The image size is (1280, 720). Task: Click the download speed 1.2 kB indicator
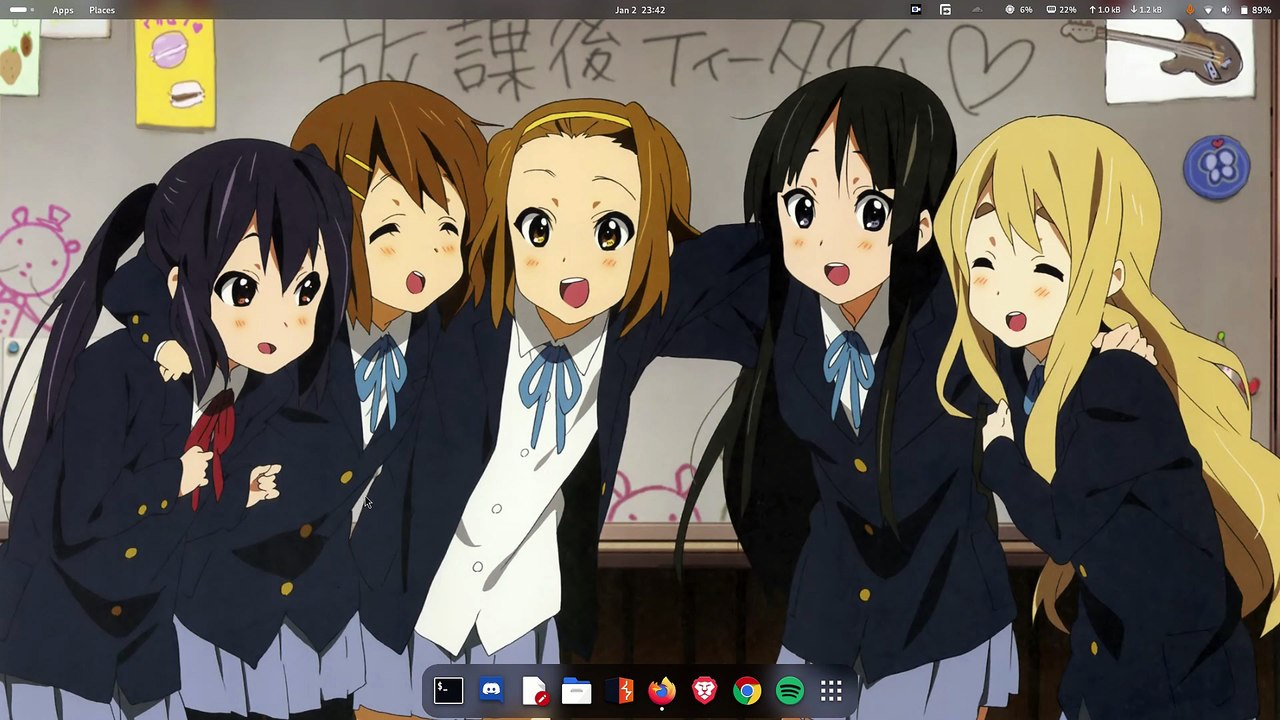(x=1147, y=10)
